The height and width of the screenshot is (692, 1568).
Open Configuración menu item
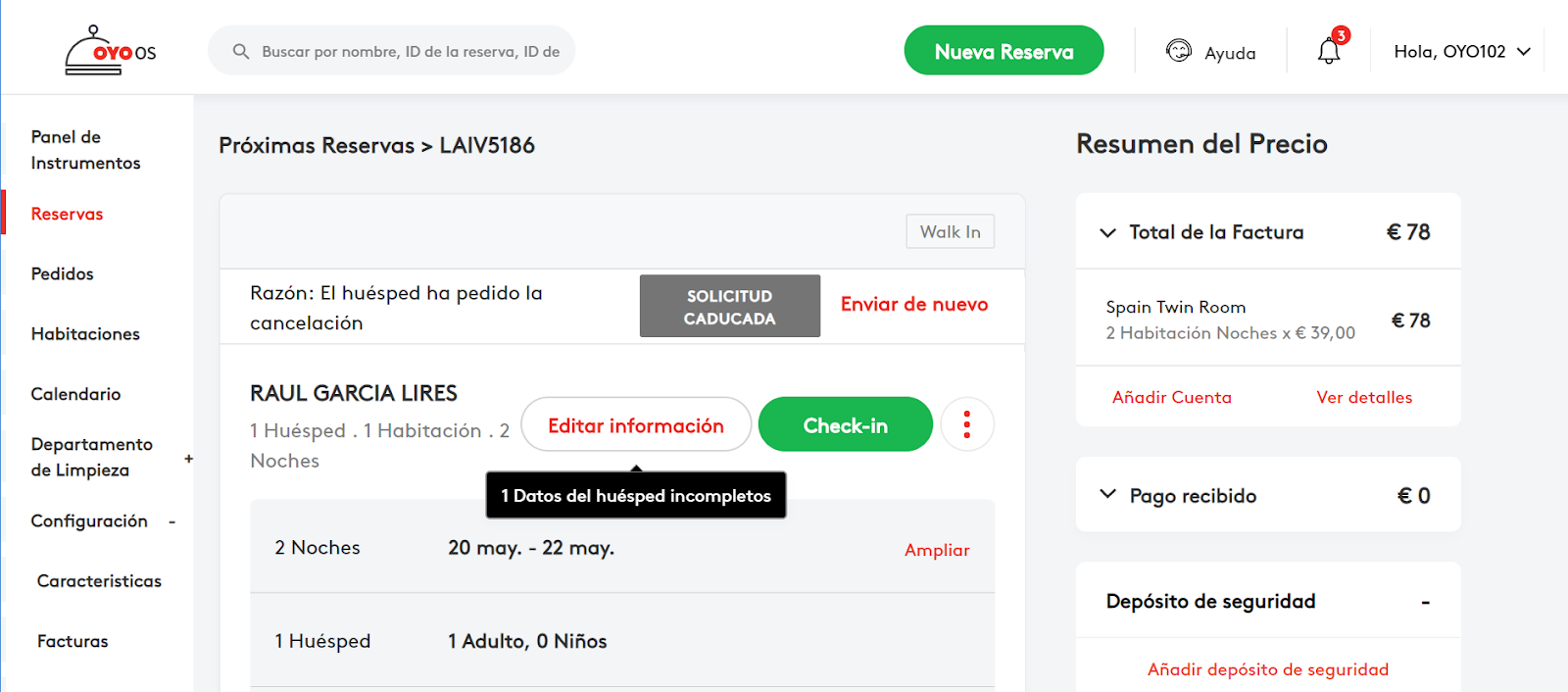pos(89,521)
